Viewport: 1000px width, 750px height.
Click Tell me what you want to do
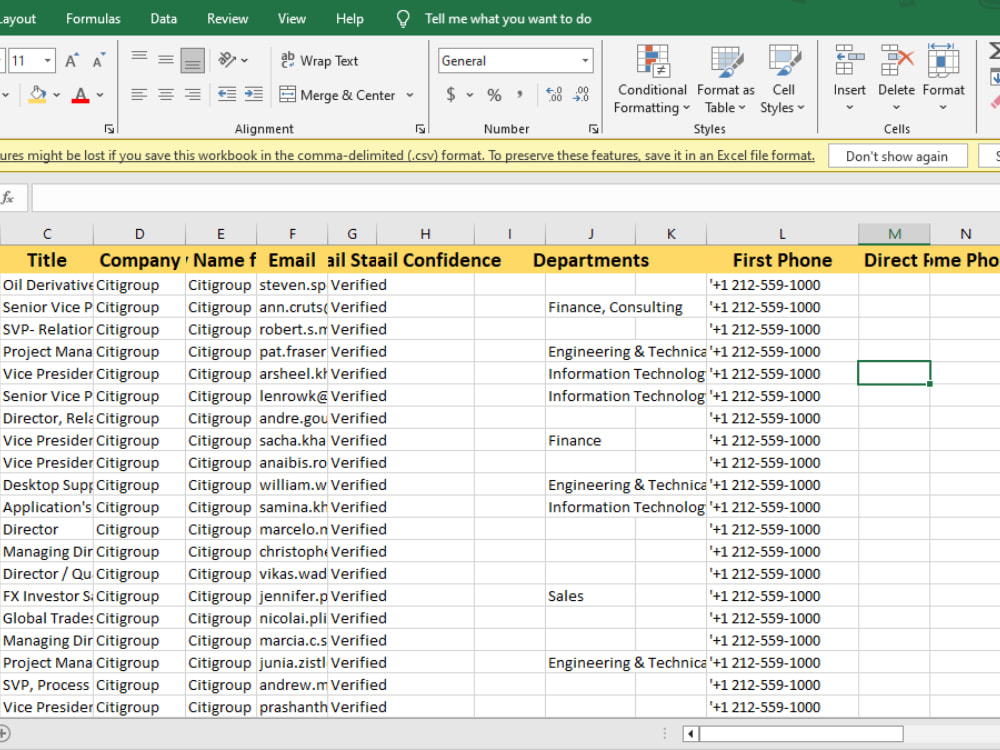508,18
